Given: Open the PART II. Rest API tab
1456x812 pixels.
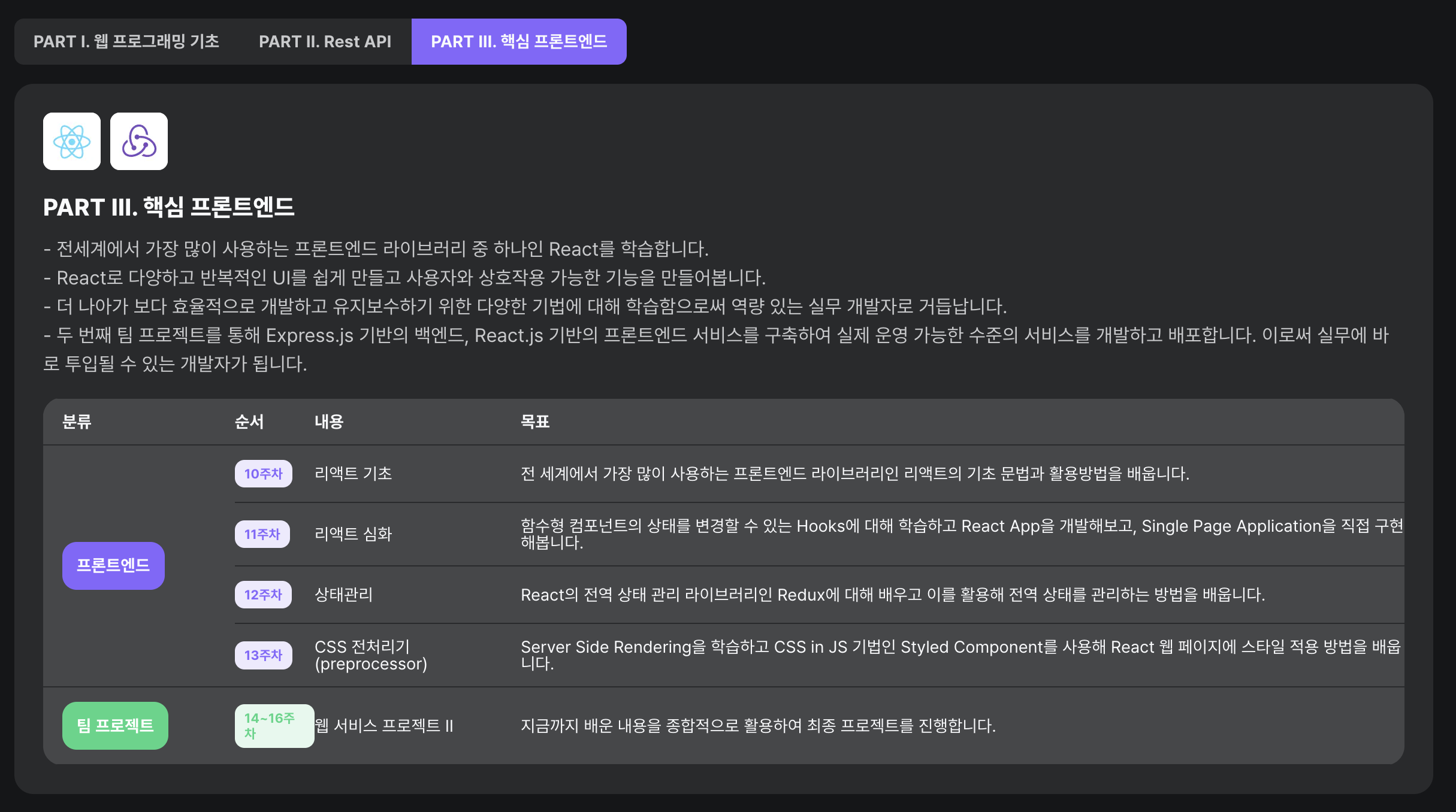Looking at the screenshot, I should point(325,41).
